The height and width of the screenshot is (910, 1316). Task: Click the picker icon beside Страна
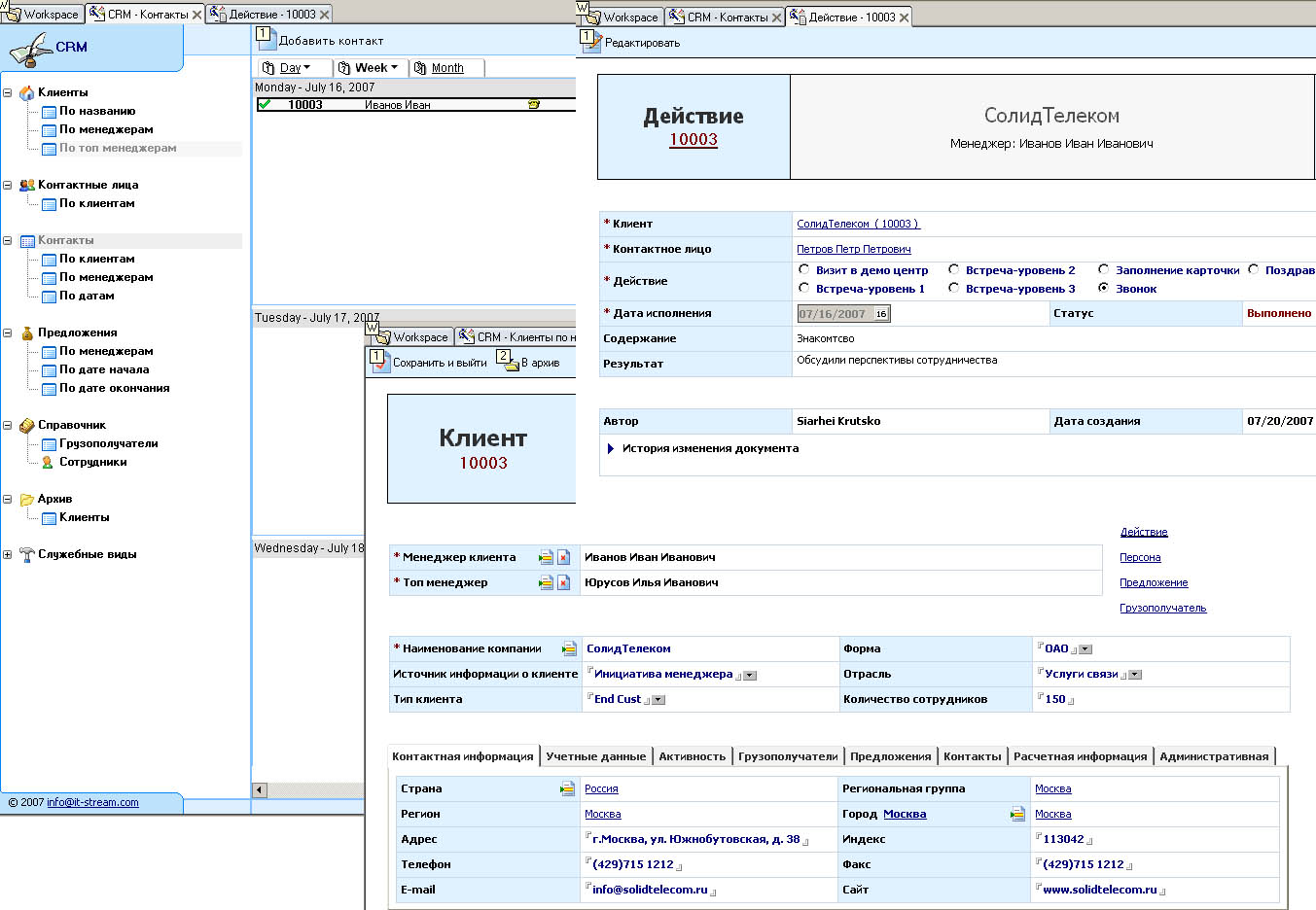[x=567, y=788]
